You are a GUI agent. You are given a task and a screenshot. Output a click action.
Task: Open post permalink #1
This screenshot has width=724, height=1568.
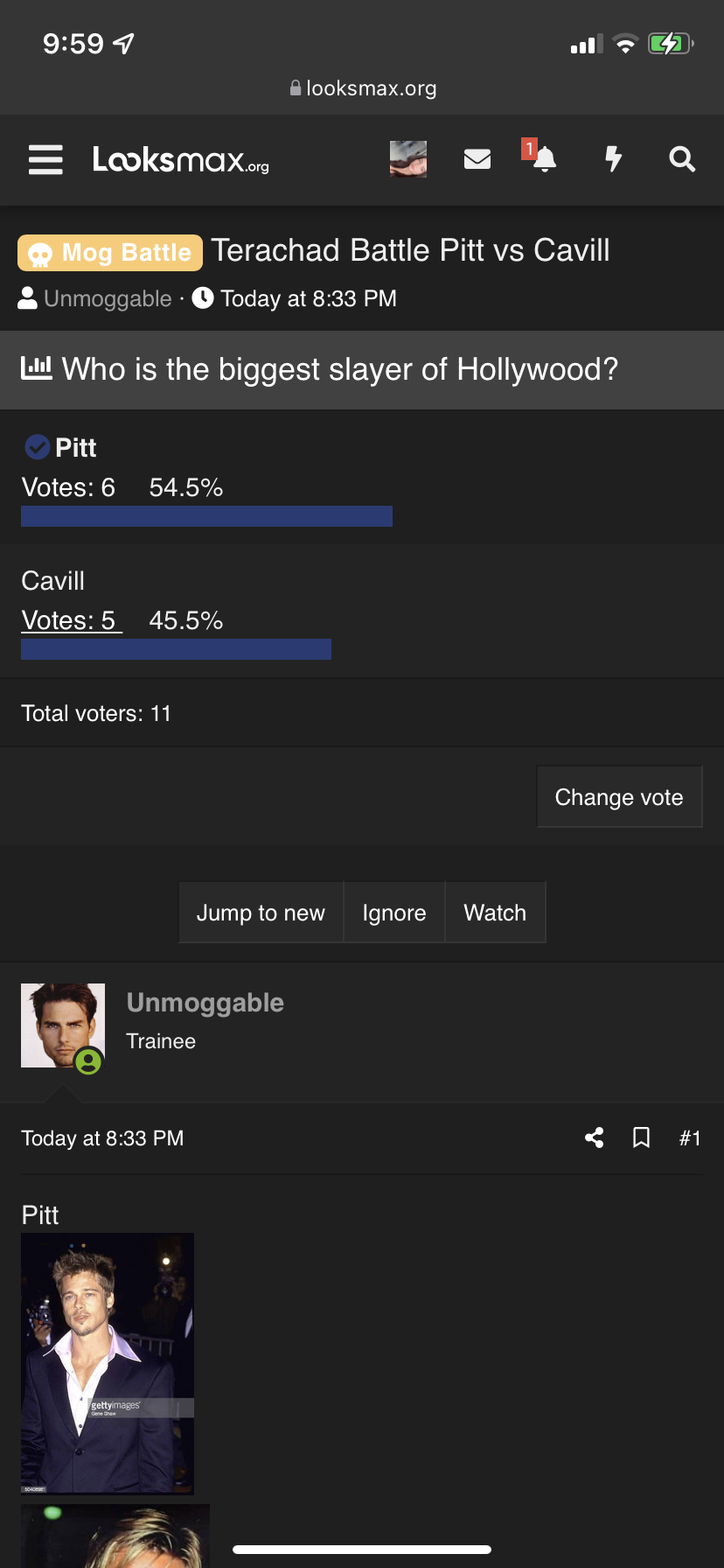(690, 1138)
